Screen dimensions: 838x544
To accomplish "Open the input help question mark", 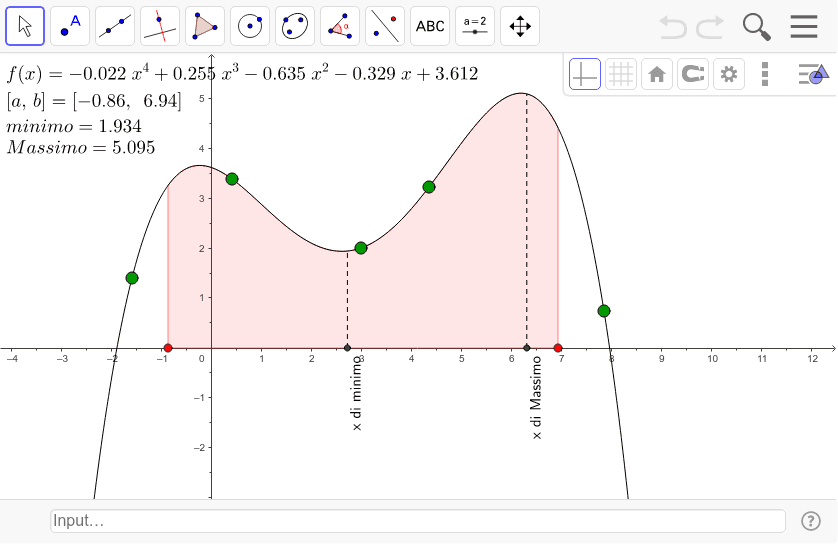I will (811, 520).
